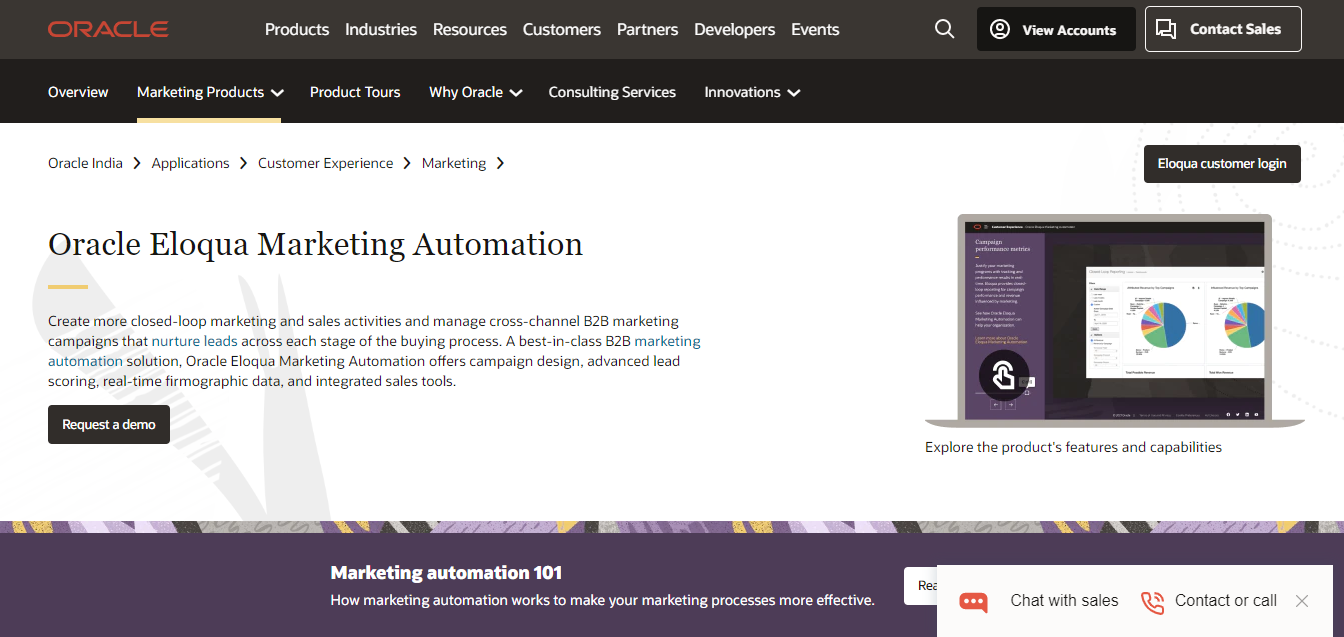Follow the Oracle India breadcrumb link
This screenshot has width=1344, height=637.
85,163
